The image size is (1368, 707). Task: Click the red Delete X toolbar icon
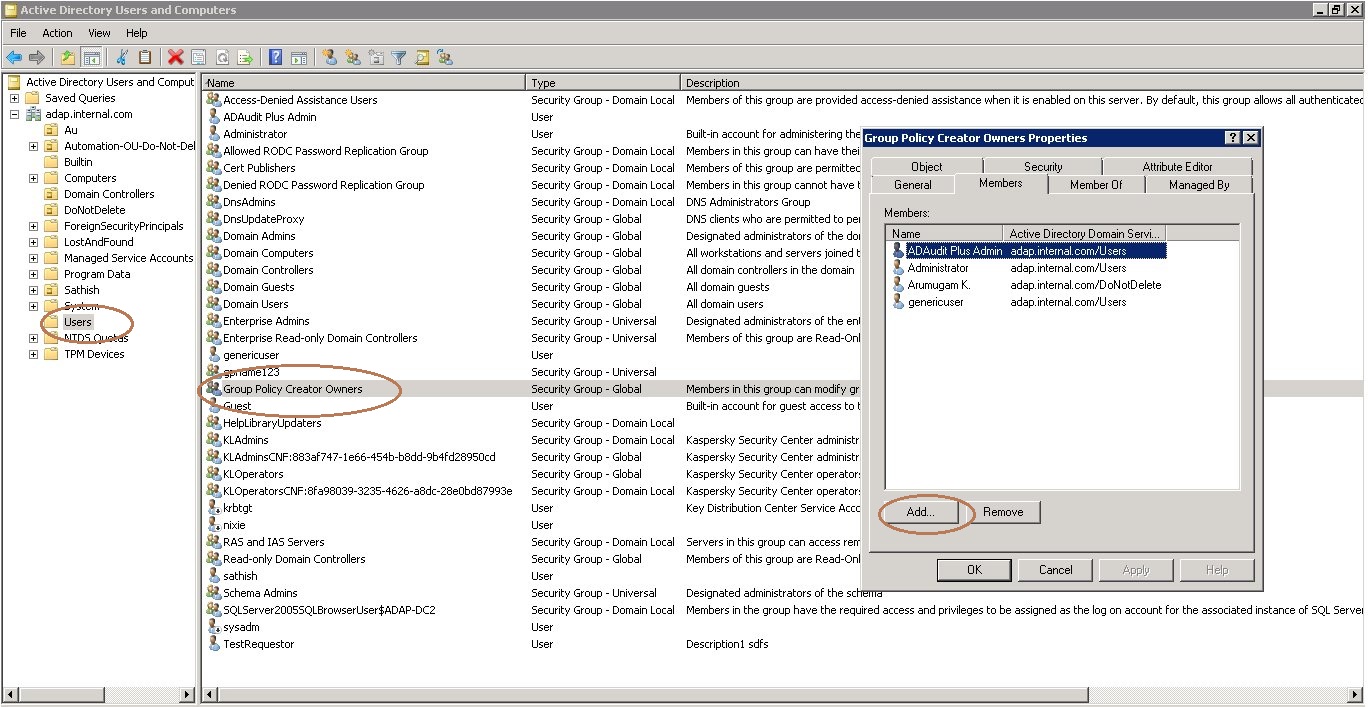(x=176, y=58)
